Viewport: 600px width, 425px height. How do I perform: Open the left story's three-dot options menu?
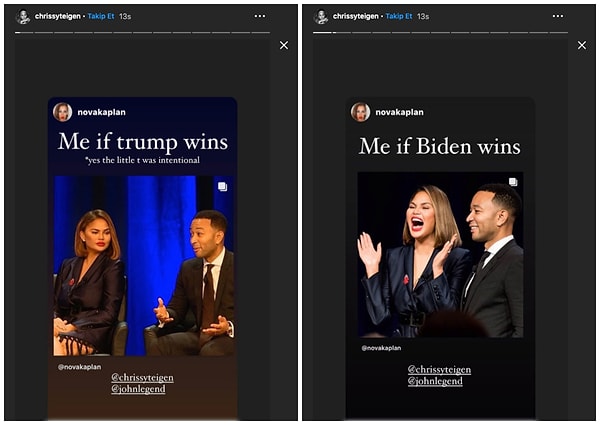click(260, 16)
